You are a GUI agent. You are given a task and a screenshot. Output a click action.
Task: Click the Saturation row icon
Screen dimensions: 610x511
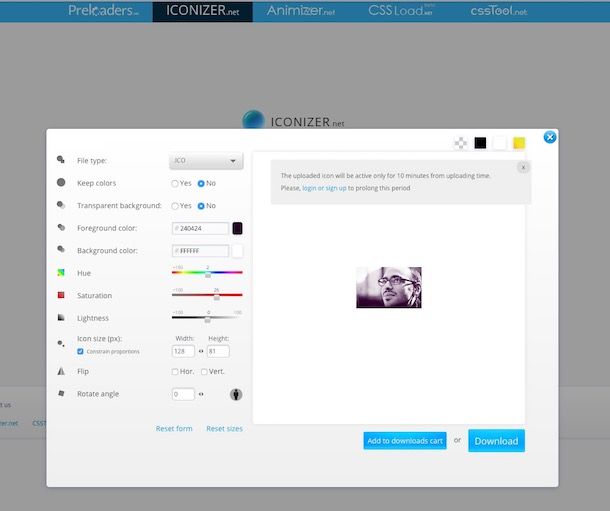click(x=61, y=295)
